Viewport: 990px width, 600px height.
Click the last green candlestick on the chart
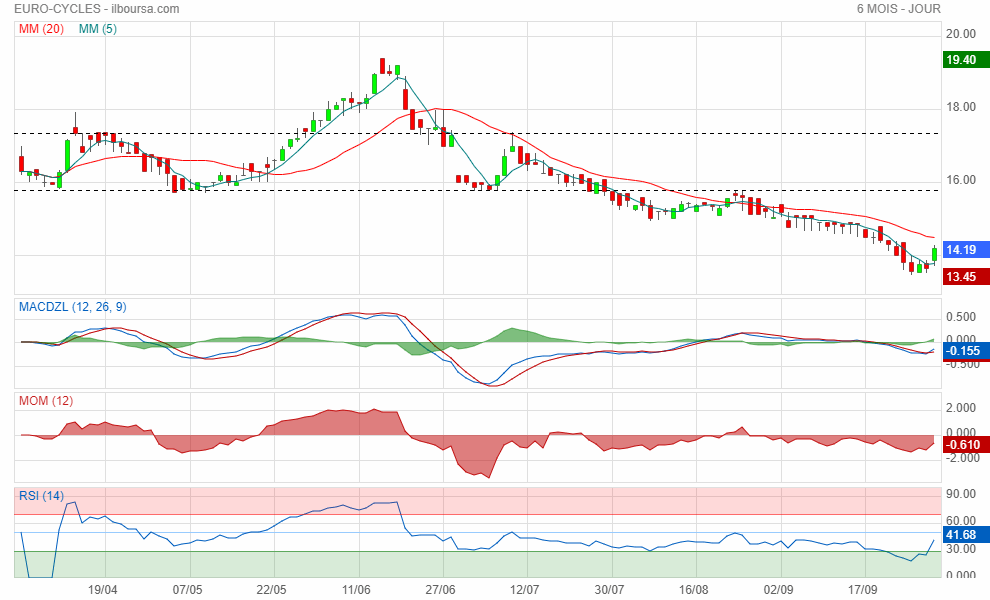pyautogui.click(x=934, y=254)
